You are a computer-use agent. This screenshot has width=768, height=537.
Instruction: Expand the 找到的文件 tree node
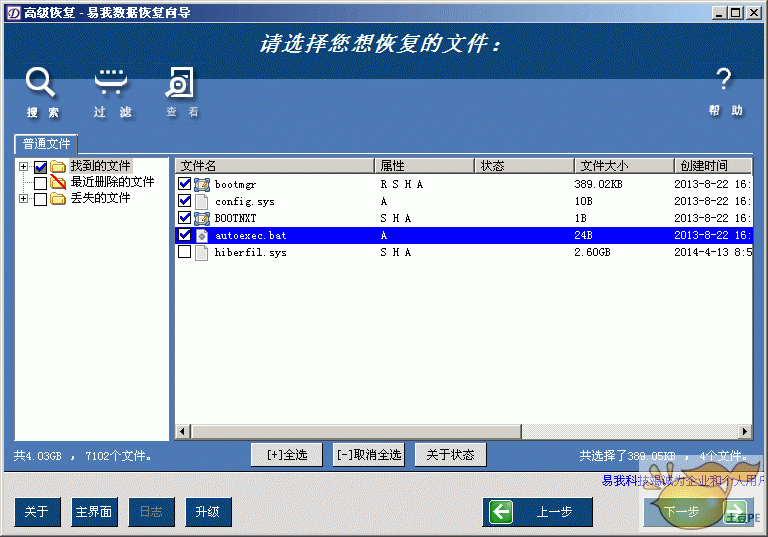pos(23,167)
